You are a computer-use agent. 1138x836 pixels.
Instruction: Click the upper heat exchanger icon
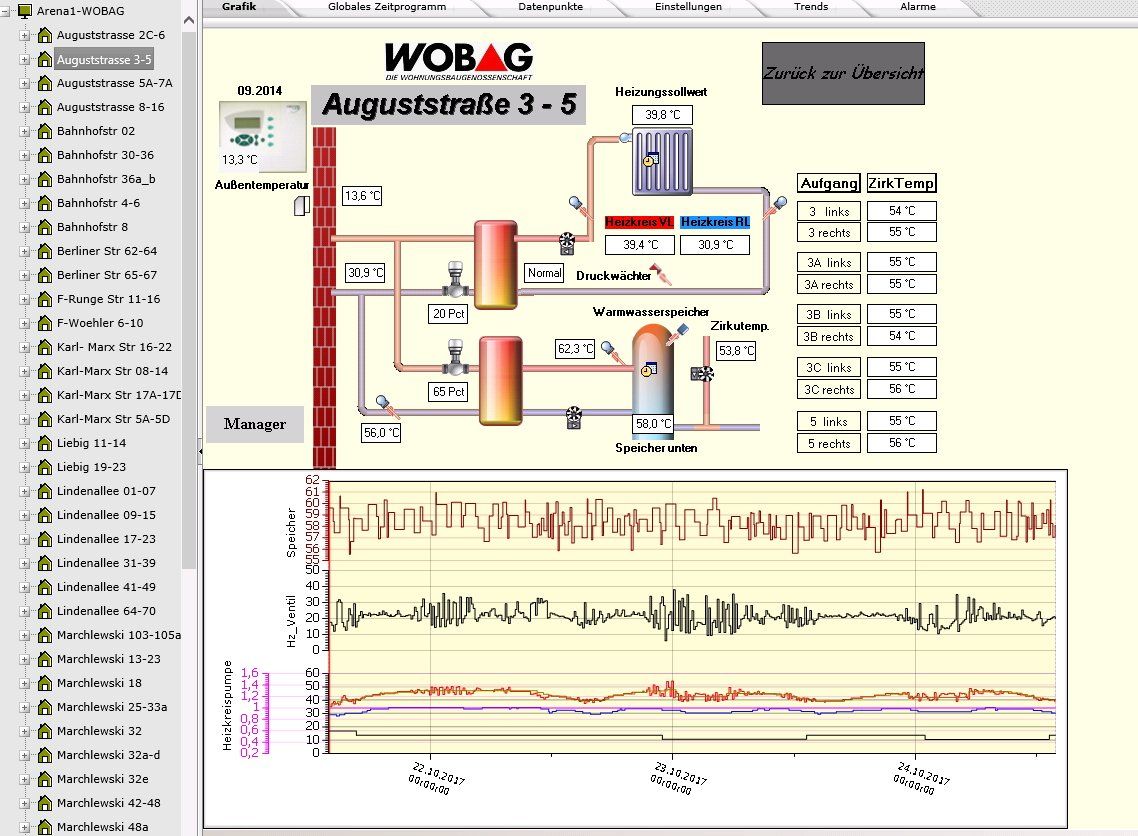pyautogui.click(x=496, y=265)
